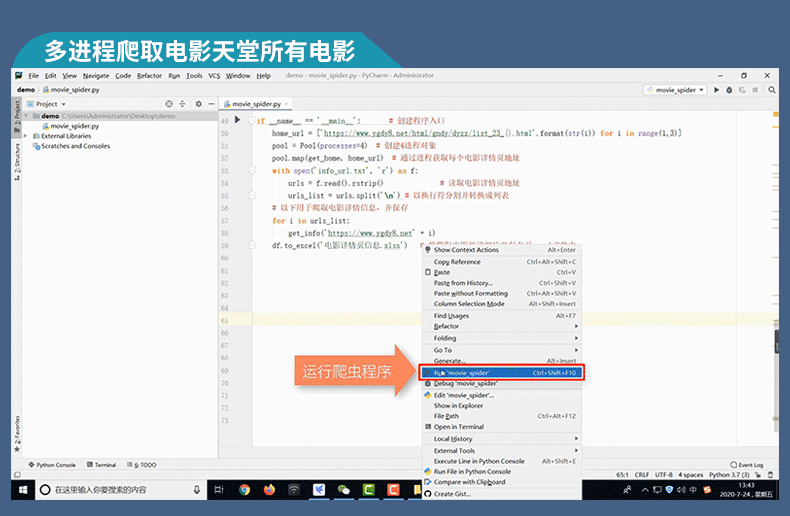Run movie_spider with the toolbar play button

[716, 90]
